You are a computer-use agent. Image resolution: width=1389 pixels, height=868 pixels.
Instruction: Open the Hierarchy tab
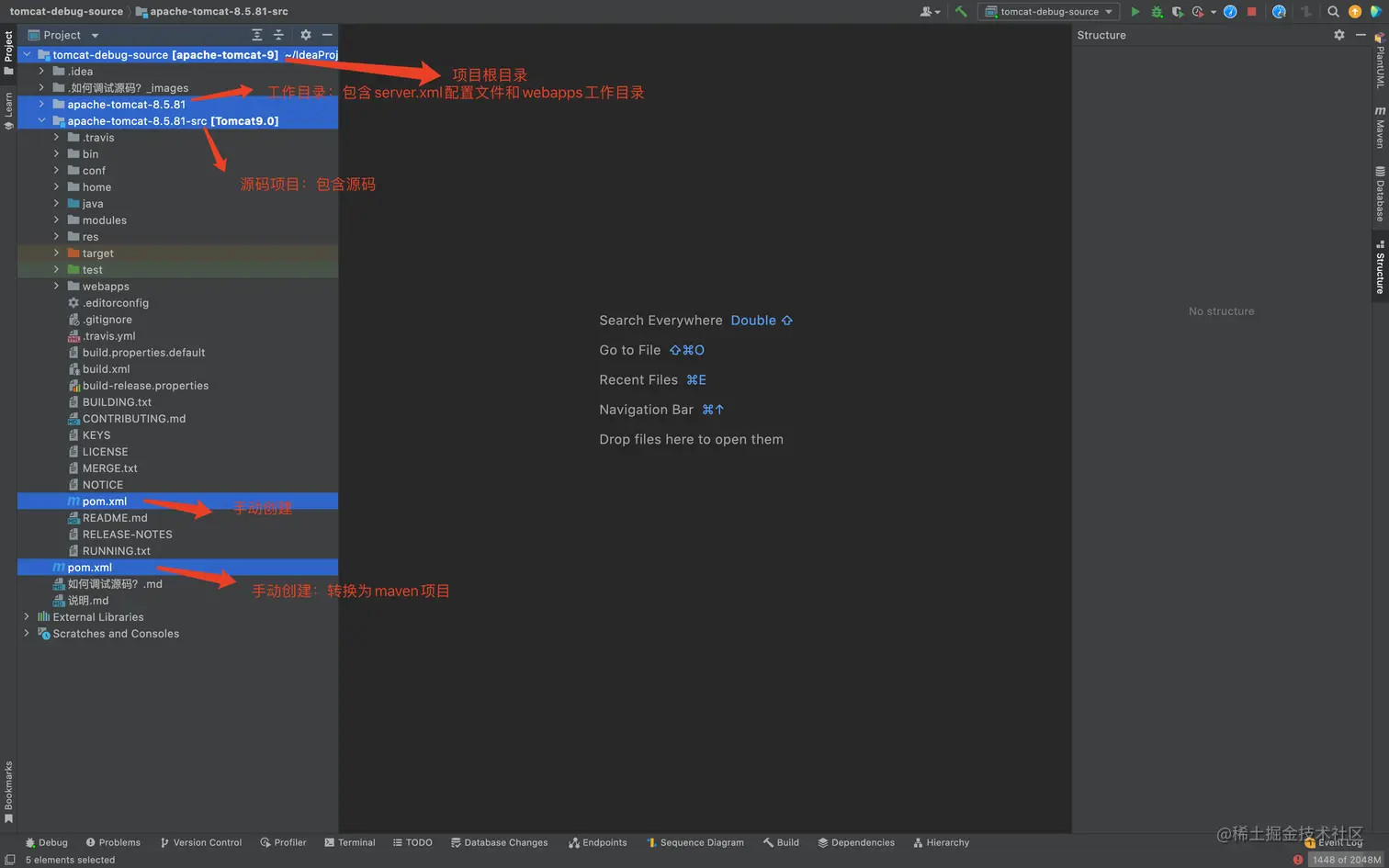(942, 842)
